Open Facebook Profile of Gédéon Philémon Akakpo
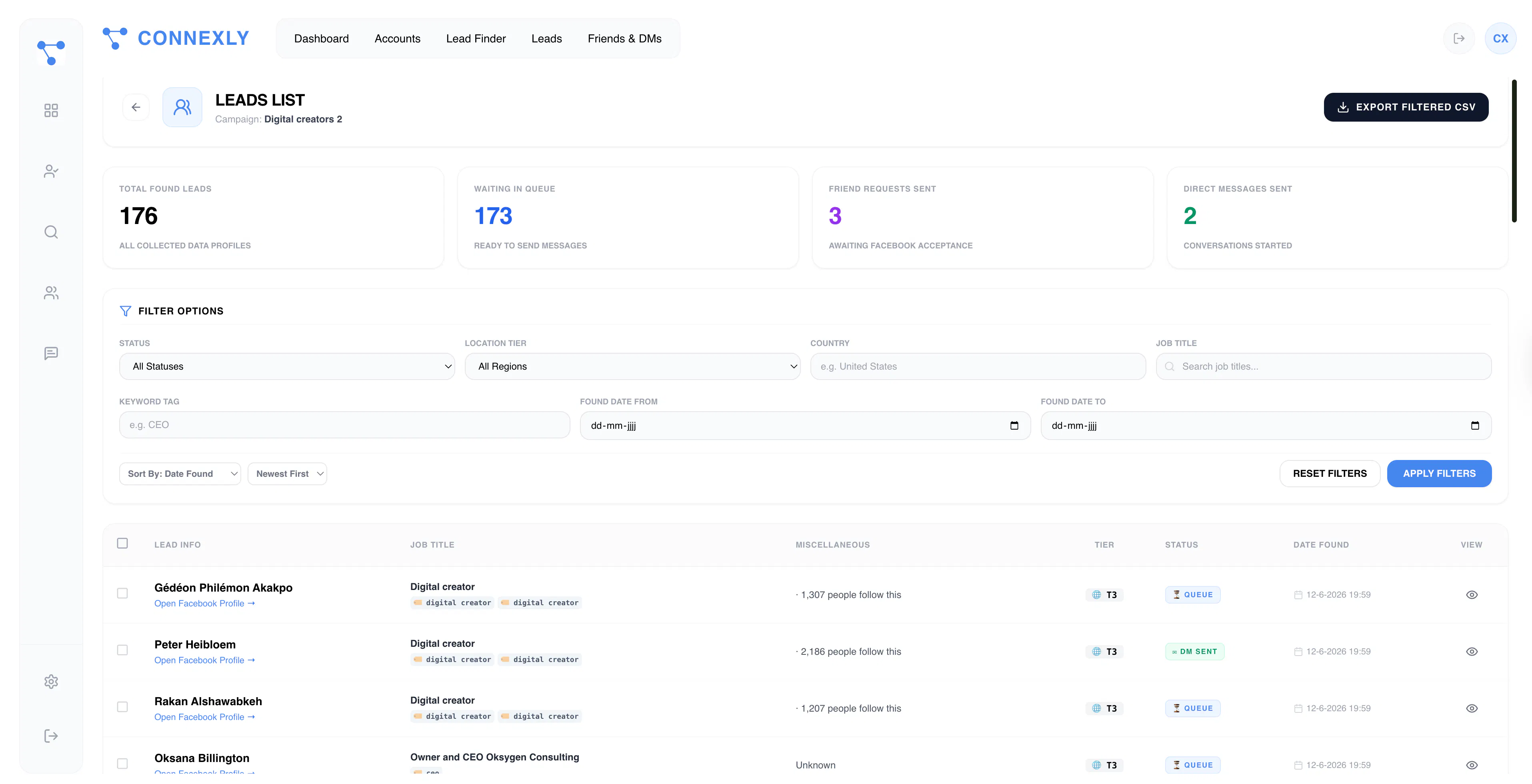The width and height of the screenshot is (1532, 784). click(204, 603)
